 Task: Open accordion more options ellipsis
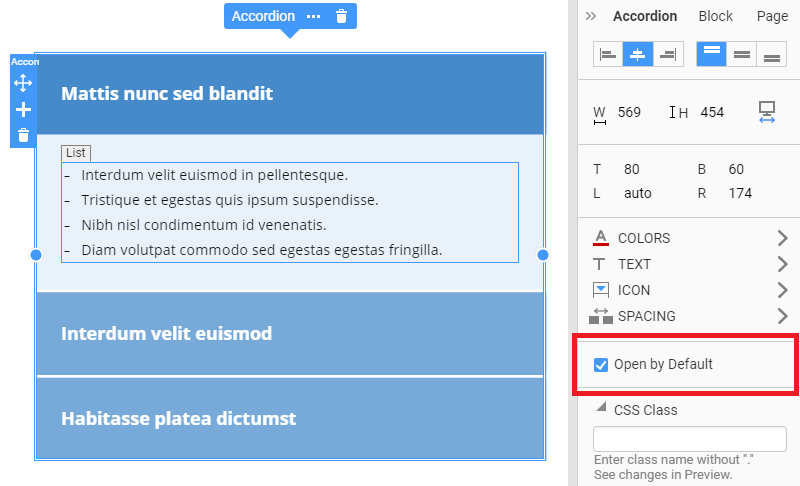click(313, 16)
